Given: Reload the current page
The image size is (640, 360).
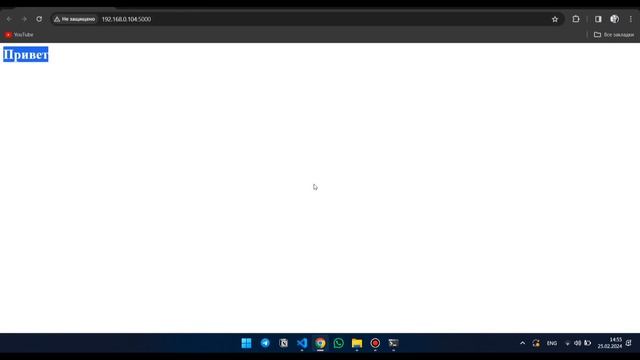Looking at the screenshot, I should [39, 19].
